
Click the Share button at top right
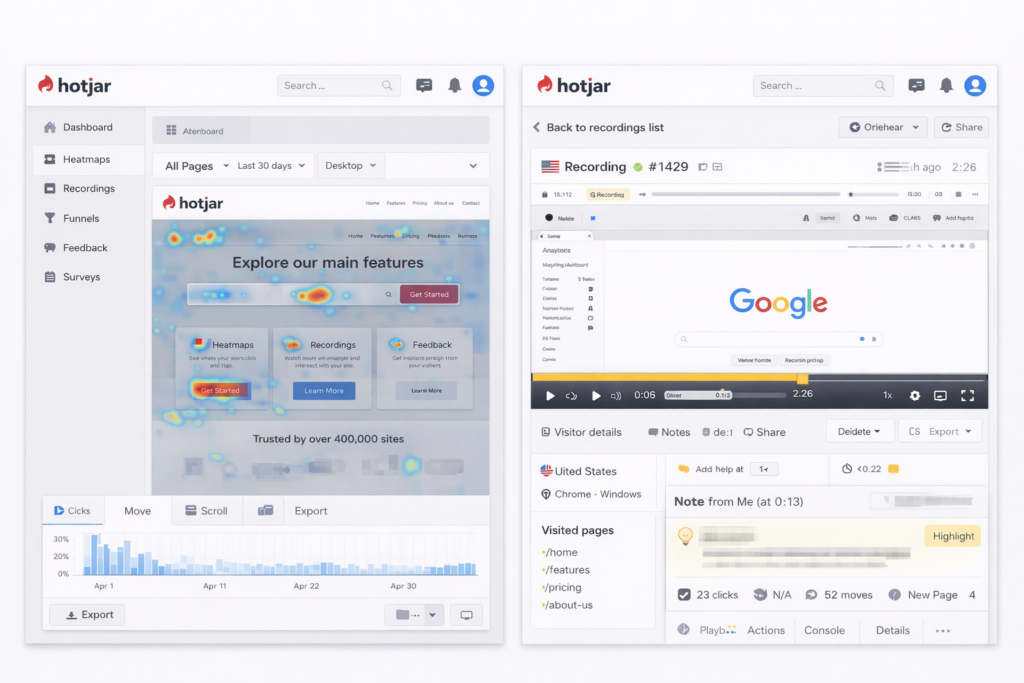(x=960, y=127)
